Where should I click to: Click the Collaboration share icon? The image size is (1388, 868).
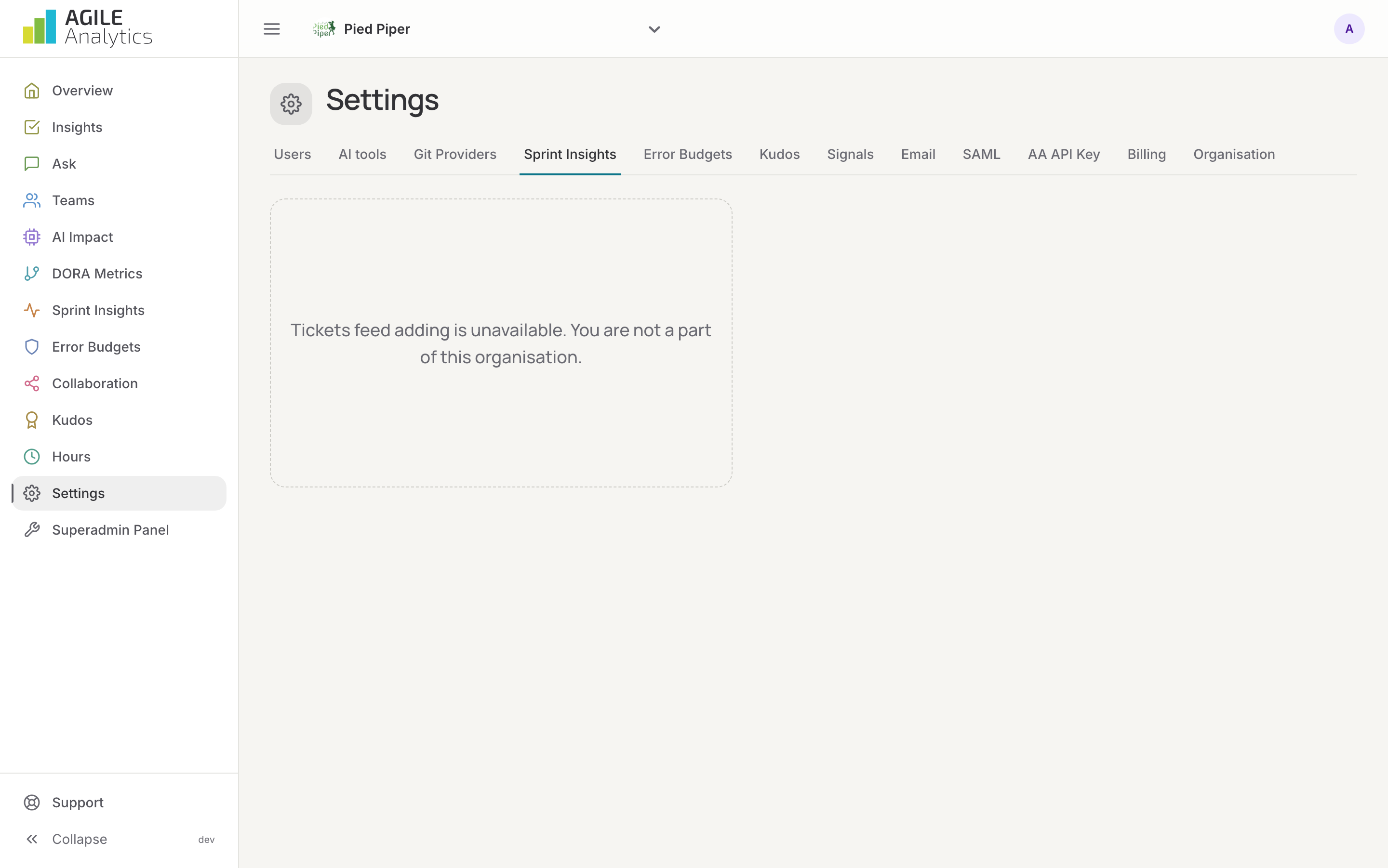32,383
